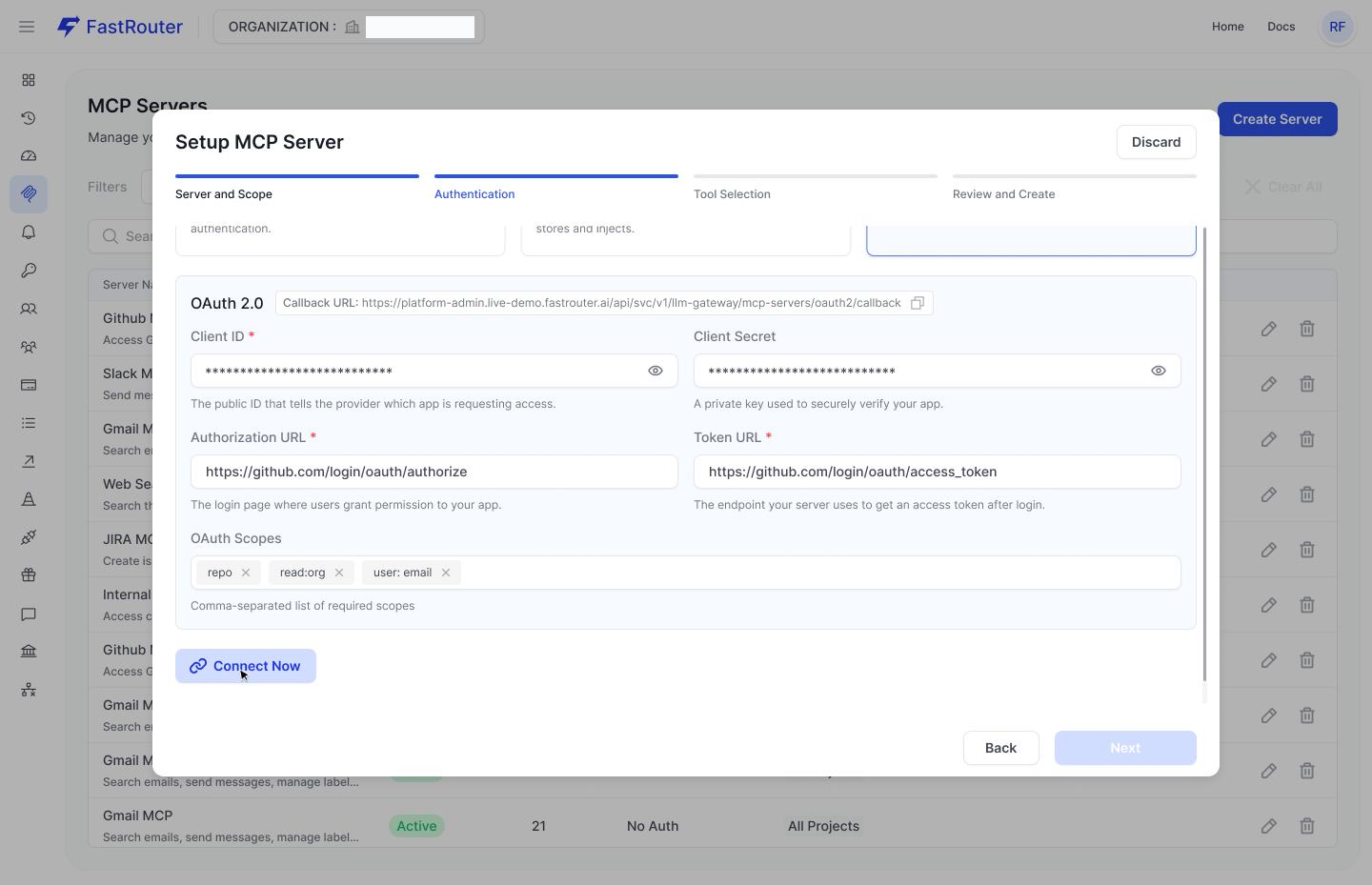Jump to Review and Create step

pyautogui.click(x=1003, y=194)
